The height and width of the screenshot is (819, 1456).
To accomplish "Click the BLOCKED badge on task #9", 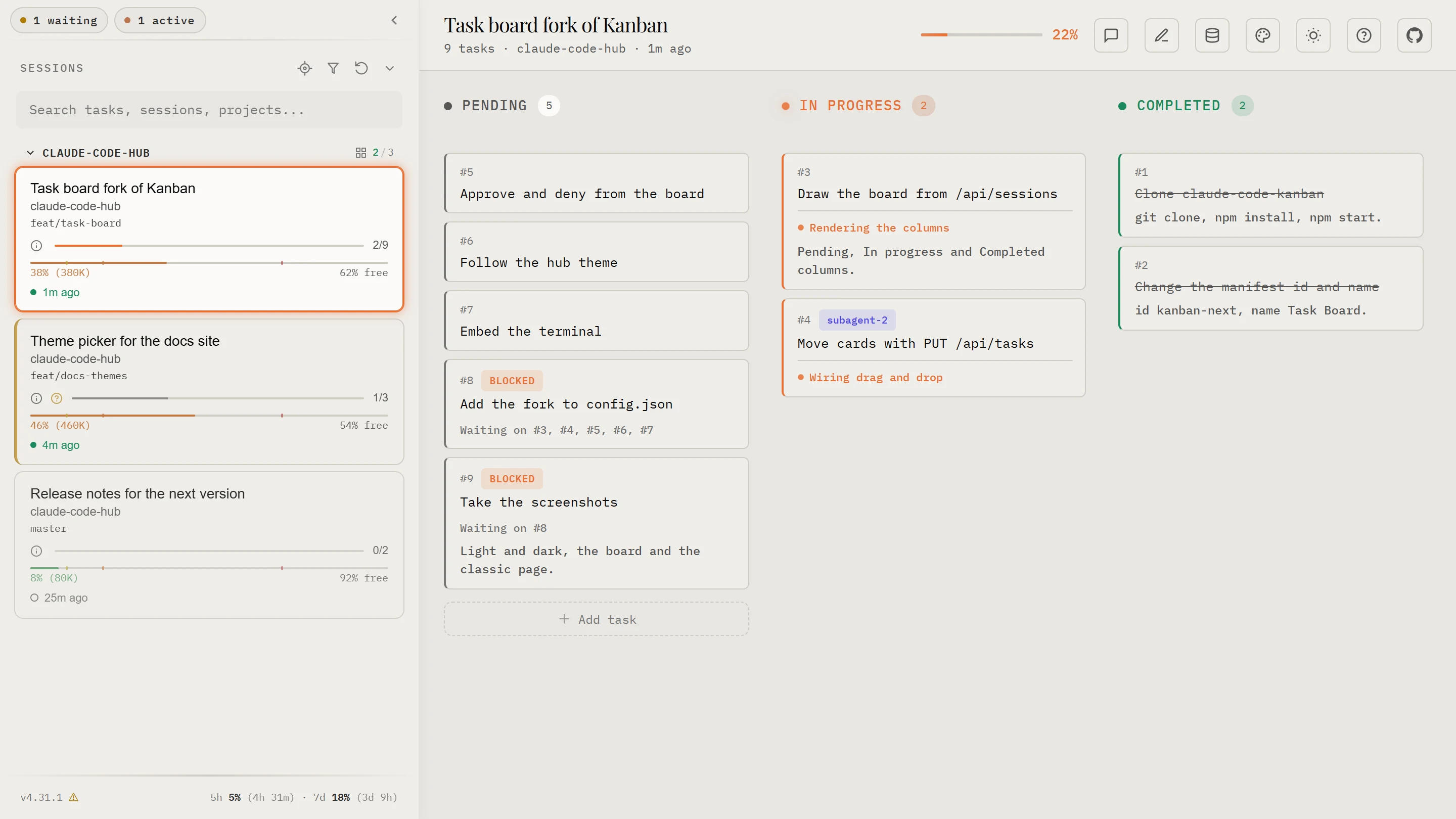I will (x=512, y=479).
